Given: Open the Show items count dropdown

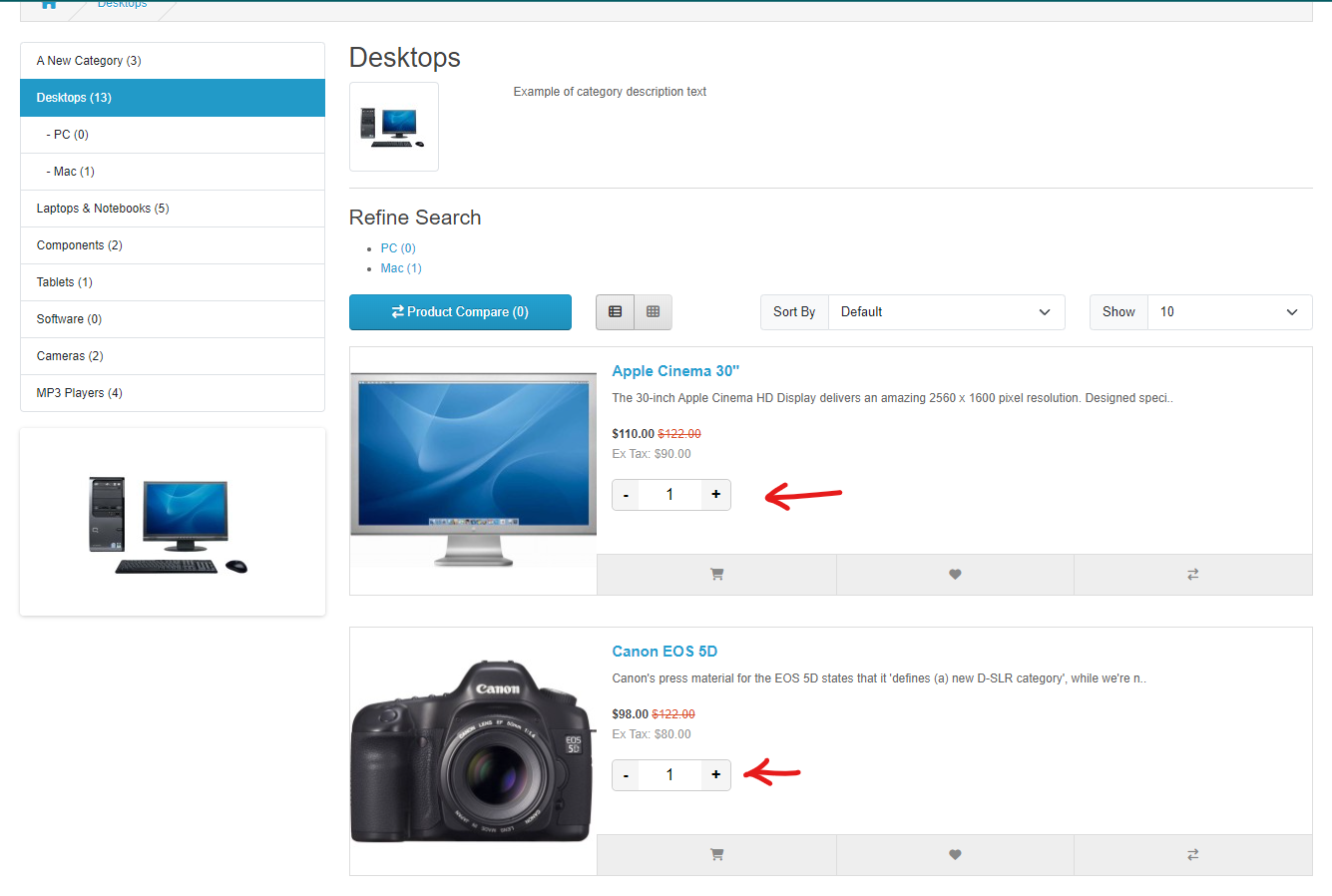Looking at the screenshot, I should click(1230, 312).
